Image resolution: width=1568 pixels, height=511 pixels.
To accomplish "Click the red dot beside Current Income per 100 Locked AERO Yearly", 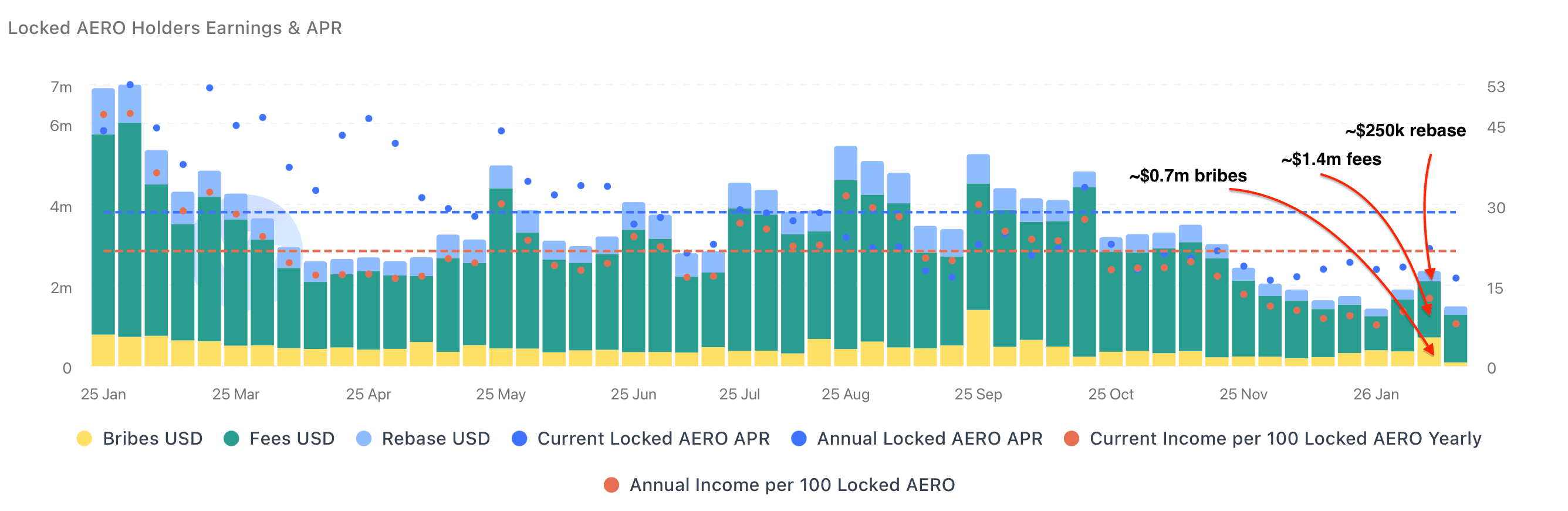I will coord(1072,439).
